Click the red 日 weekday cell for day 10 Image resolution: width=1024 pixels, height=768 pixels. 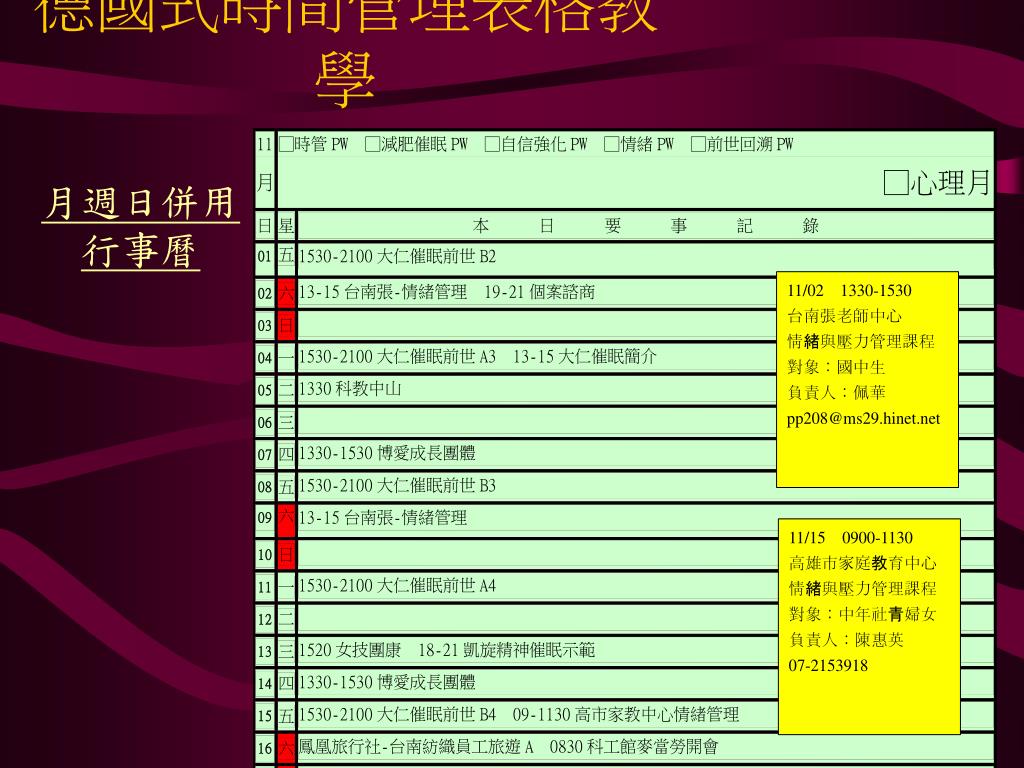point(286,554)
